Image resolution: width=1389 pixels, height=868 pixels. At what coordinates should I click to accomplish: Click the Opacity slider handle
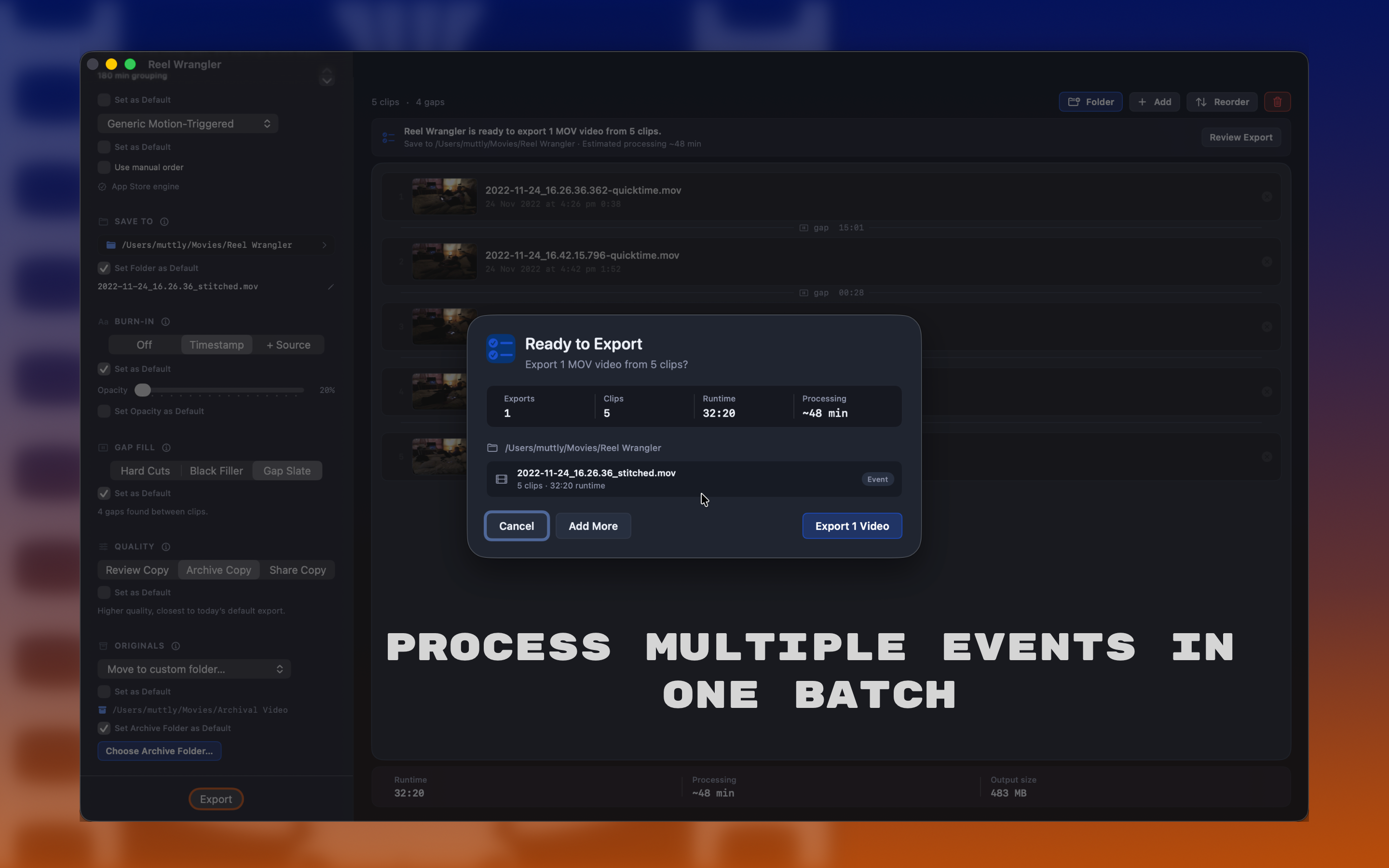point(142,391)
